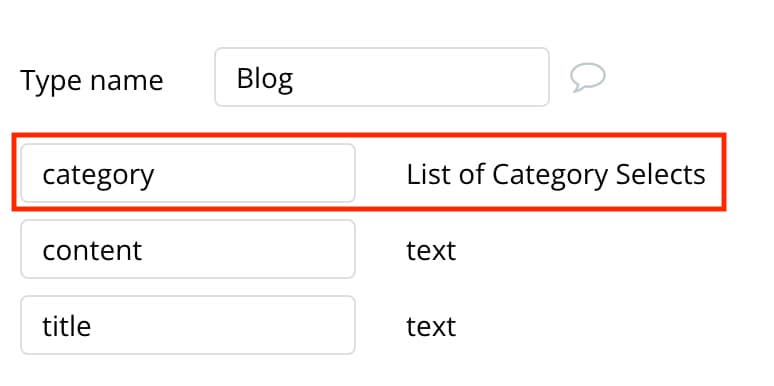Click the List of Category Selects type
Viewport: 774px width, 386px height.
tap(556, 175)
